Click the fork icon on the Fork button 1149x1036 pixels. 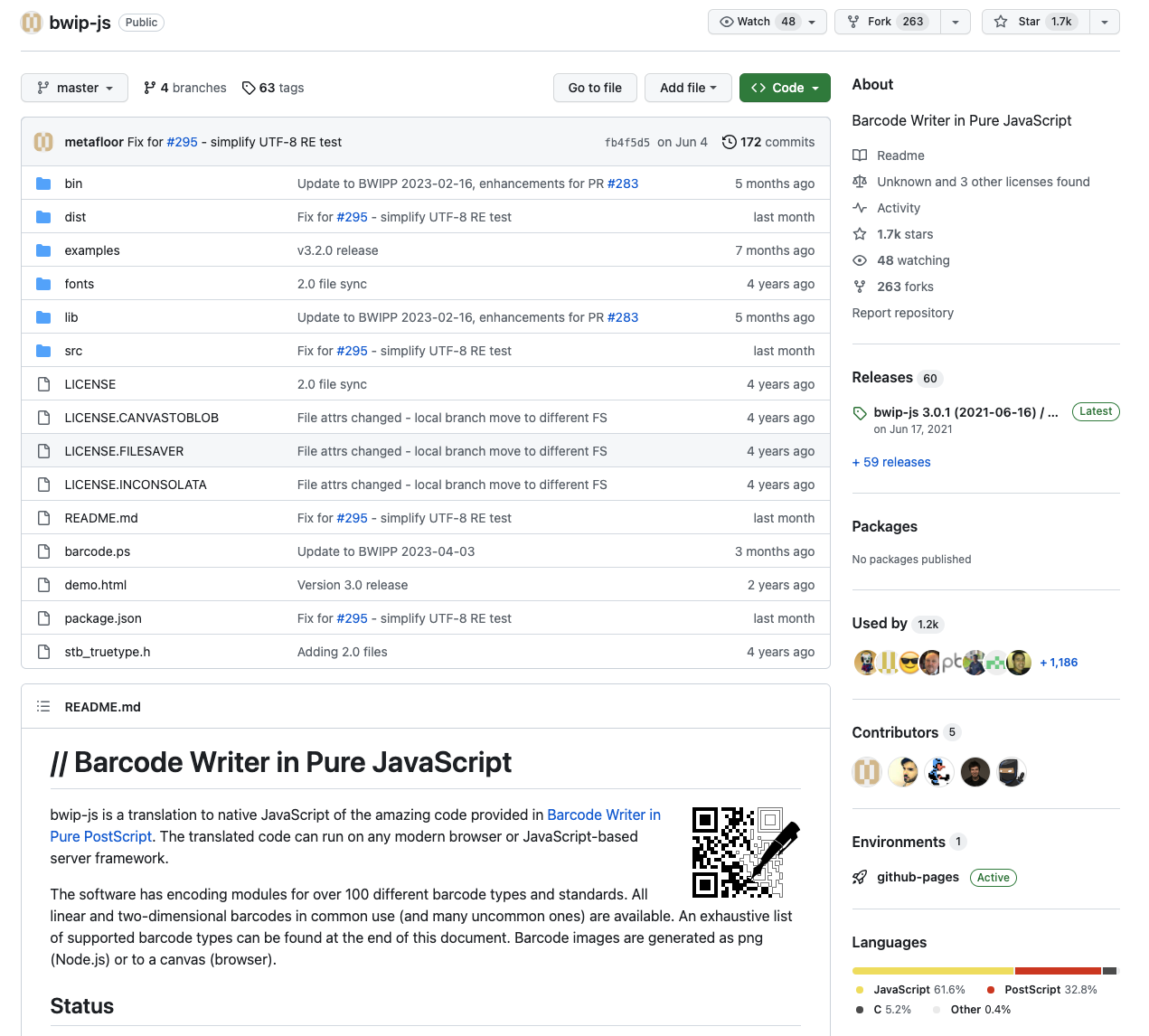tap(851, 22)
